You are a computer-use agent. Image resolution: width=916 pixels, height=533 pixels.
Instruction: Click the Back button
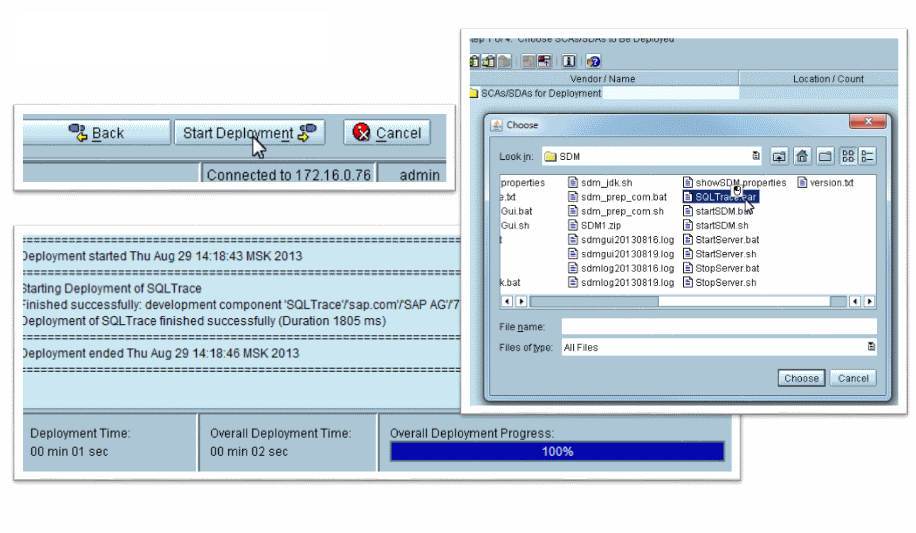point(96,133)
